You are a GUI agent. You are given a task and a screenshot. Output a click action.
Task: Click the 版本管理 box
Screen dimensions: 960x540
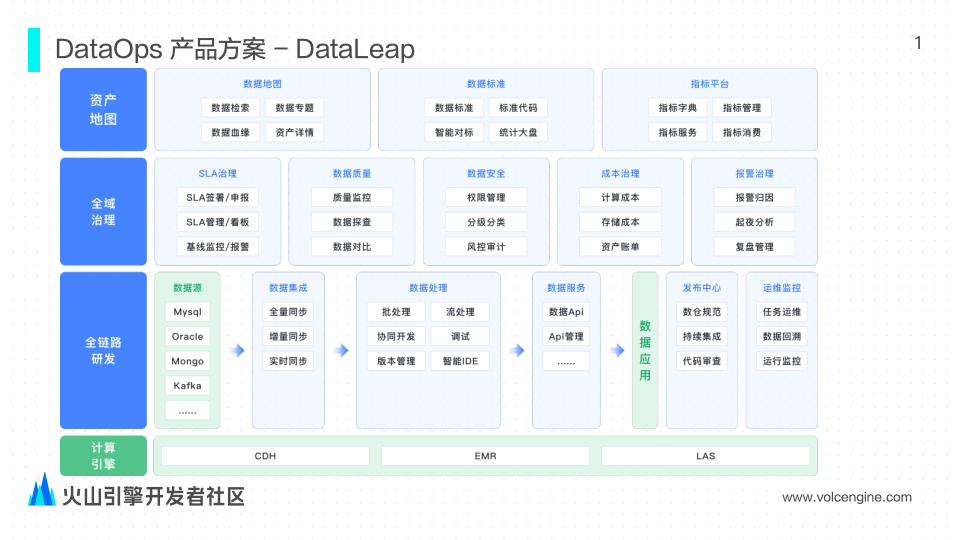396,361
